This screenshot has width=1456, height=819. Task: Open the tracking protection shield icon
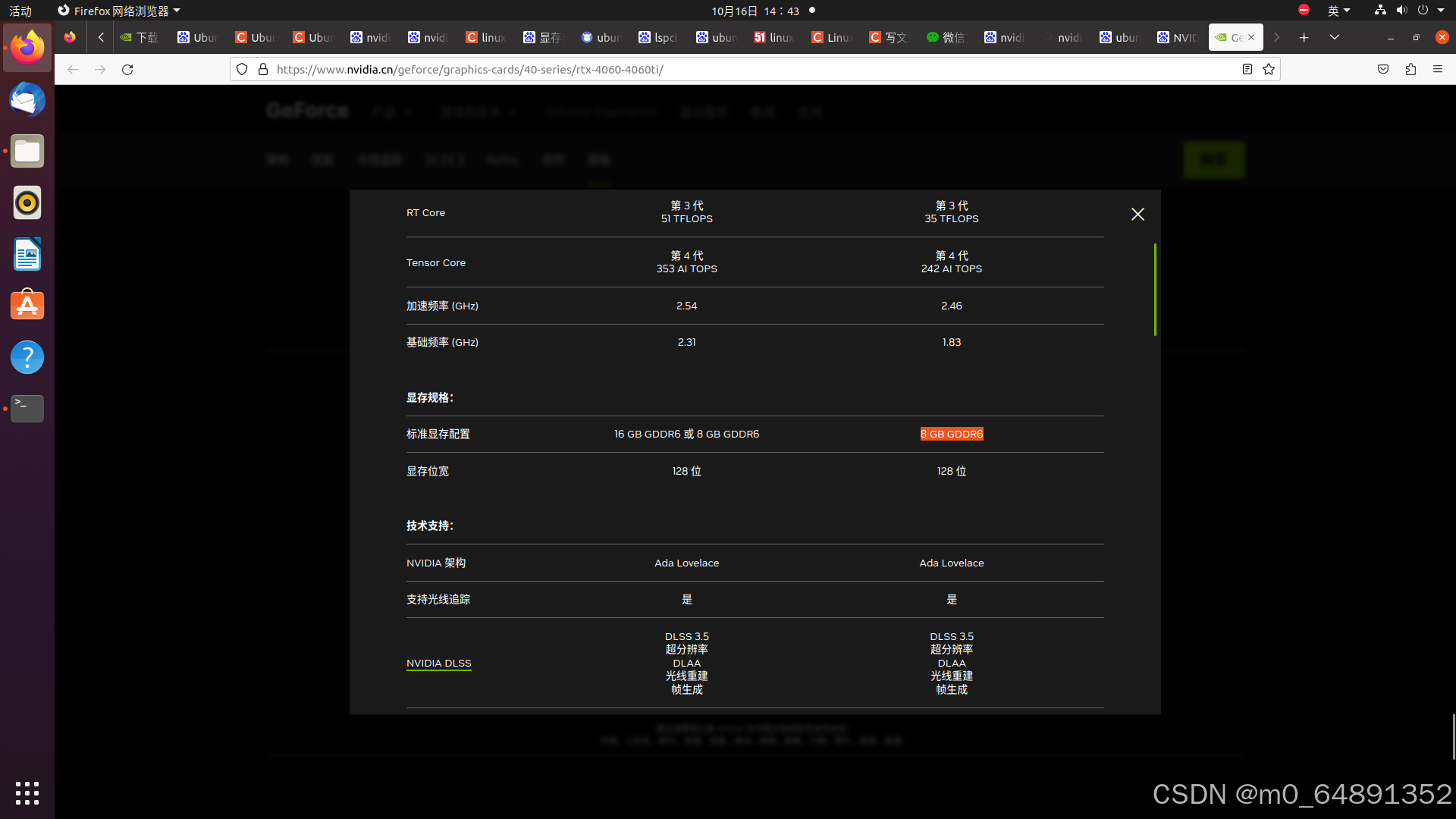point(242,70)
